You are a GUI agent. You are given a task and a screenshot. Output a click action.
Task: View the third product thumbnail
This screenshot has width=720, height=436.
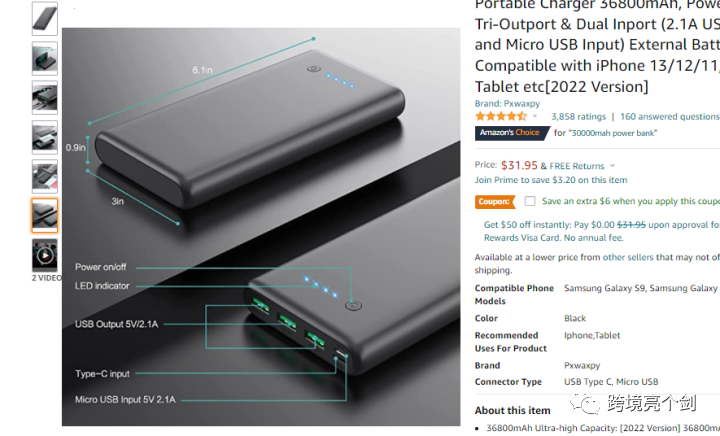[x=45, y=97]
